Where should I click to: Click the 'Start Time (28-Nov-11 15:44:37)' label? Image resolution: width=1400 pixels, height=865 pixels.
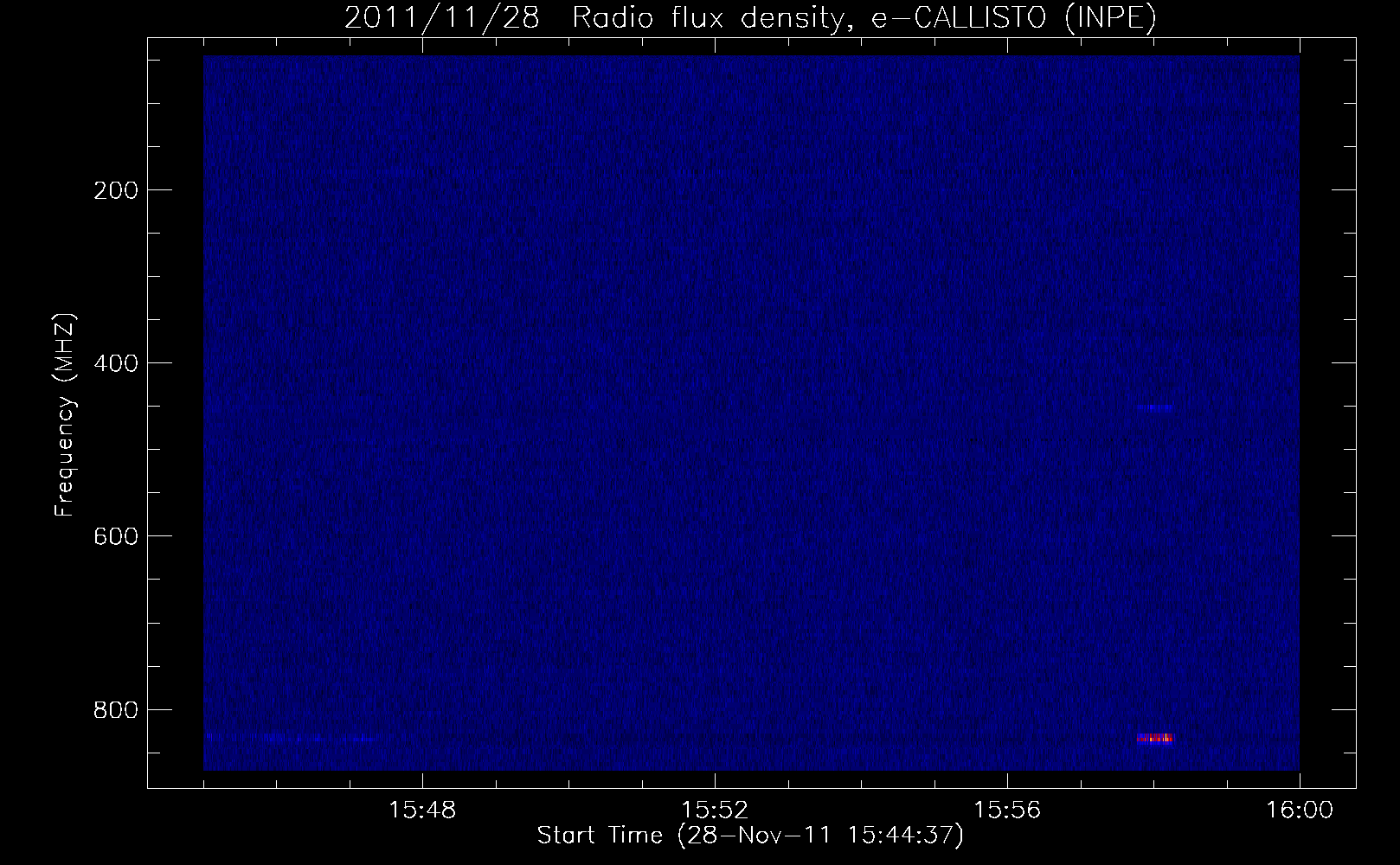tap(750, 836)
